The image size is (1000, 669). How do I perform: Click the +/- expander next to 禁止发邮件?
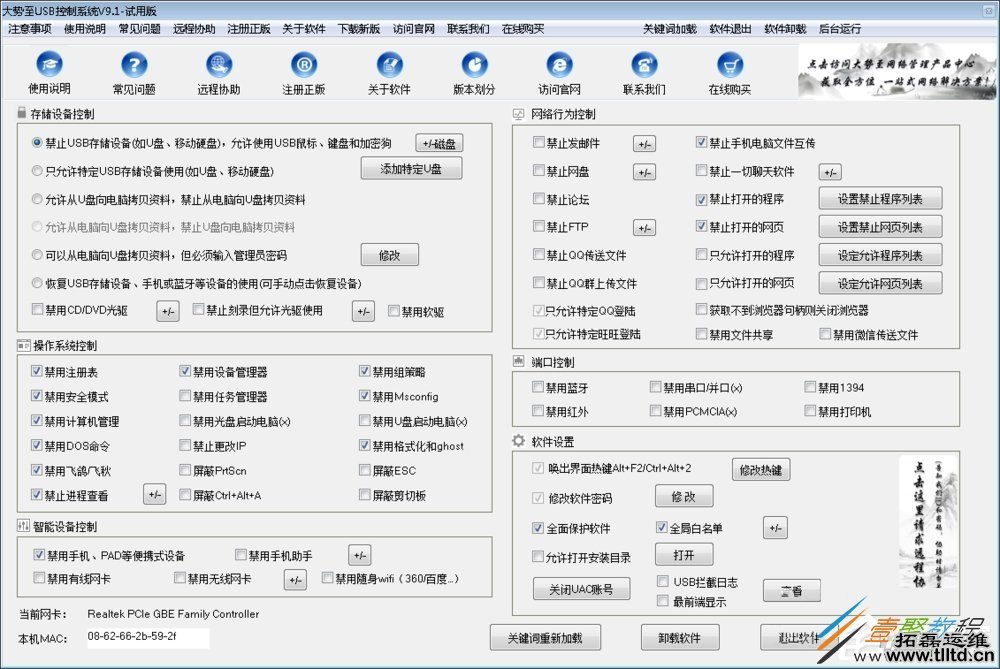[x=645, y=143]
